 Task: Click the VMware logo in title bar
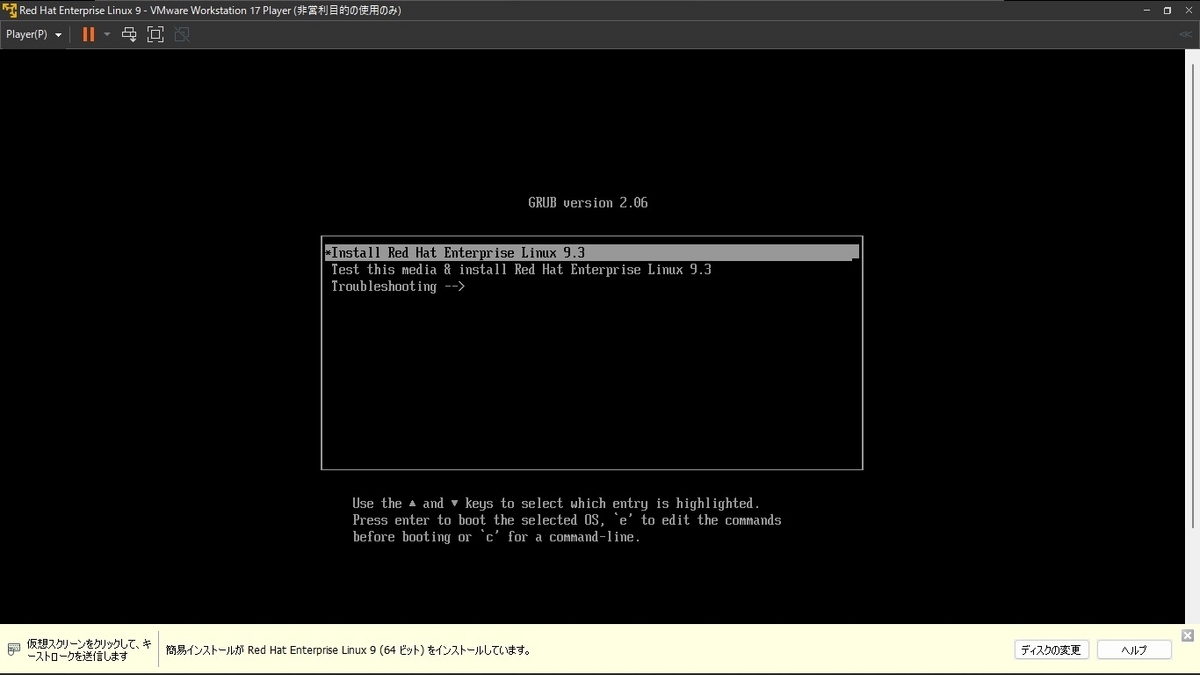[9, 10]
